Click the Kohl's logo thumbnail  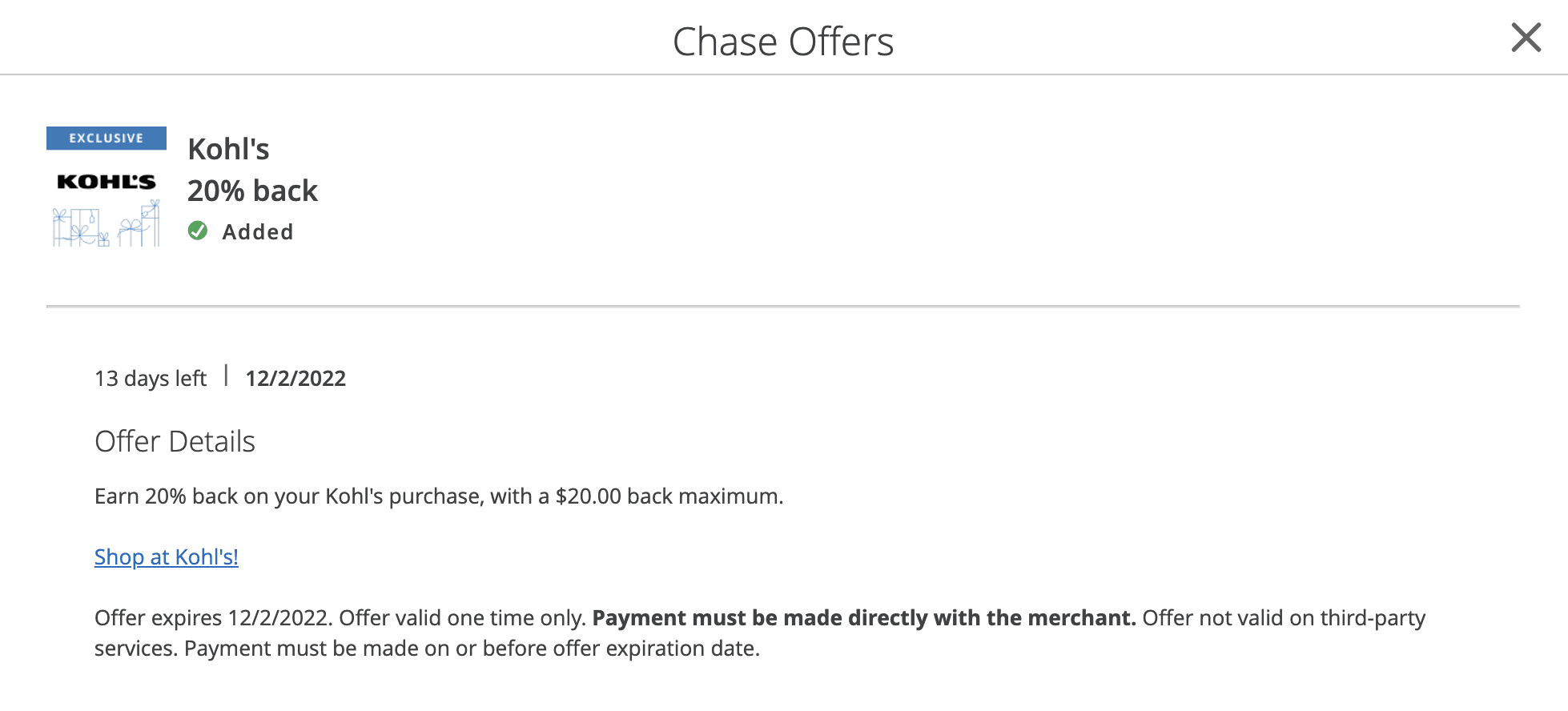[x=107, y=184]
